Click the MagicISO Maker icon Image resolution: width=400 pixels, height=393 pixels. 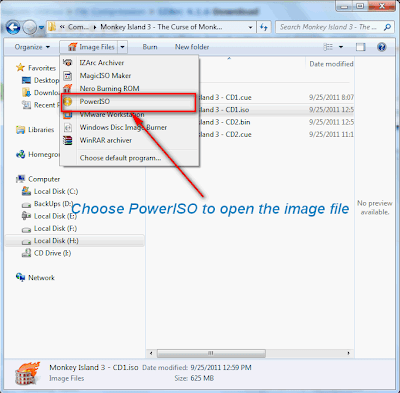(x=68, y=76)
